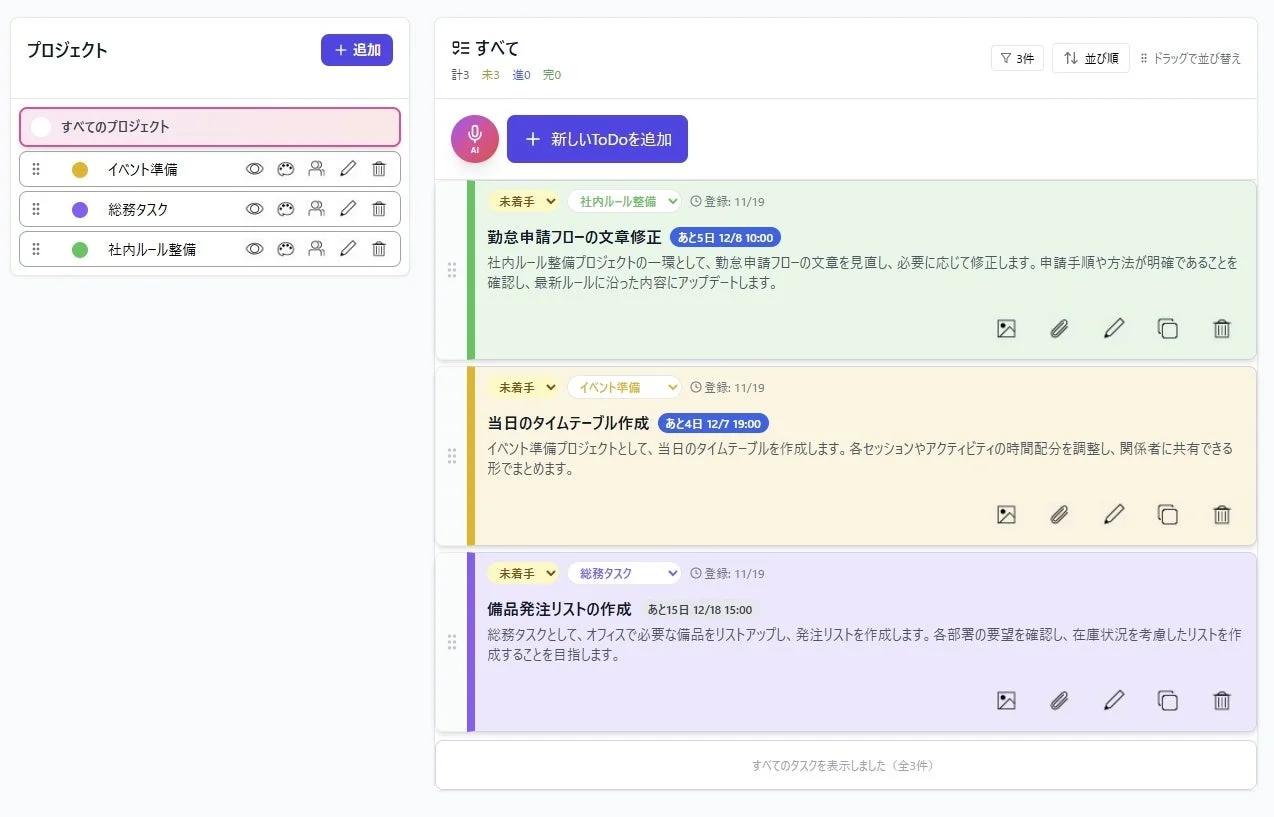The width and height of the screenshot is (1274, 817).
Task: Hide the 総務タスク project with the eye icon
Action: (x=255, y=208)
